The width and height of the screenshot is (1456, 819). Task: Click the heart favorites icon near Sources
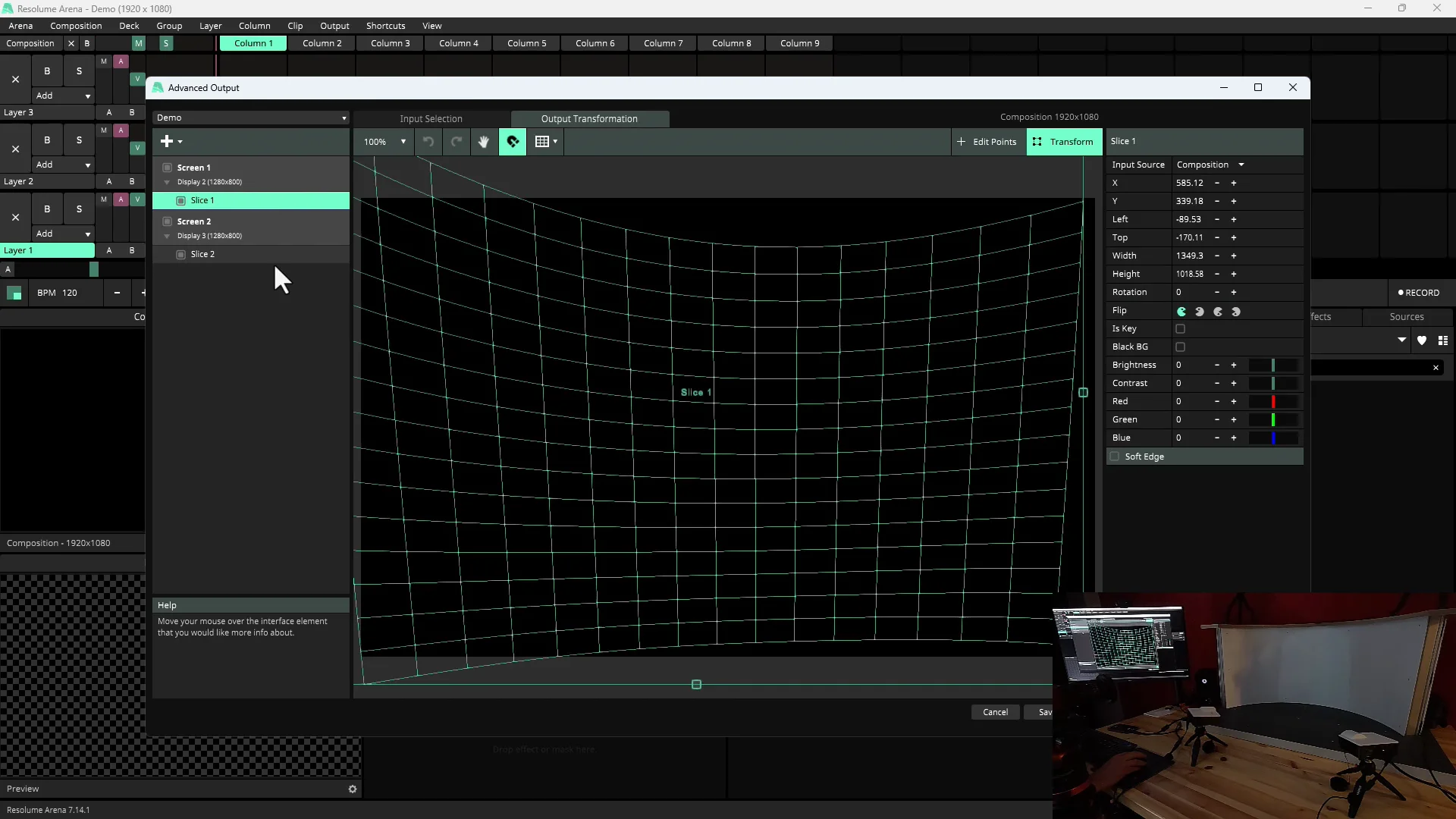[x=1423, y=340]
